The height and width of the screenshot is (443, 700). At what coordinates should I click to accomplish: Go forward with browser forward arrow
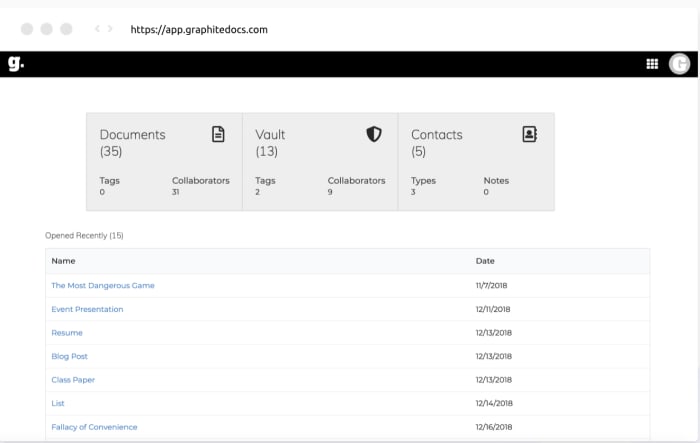tap(110, 29)
